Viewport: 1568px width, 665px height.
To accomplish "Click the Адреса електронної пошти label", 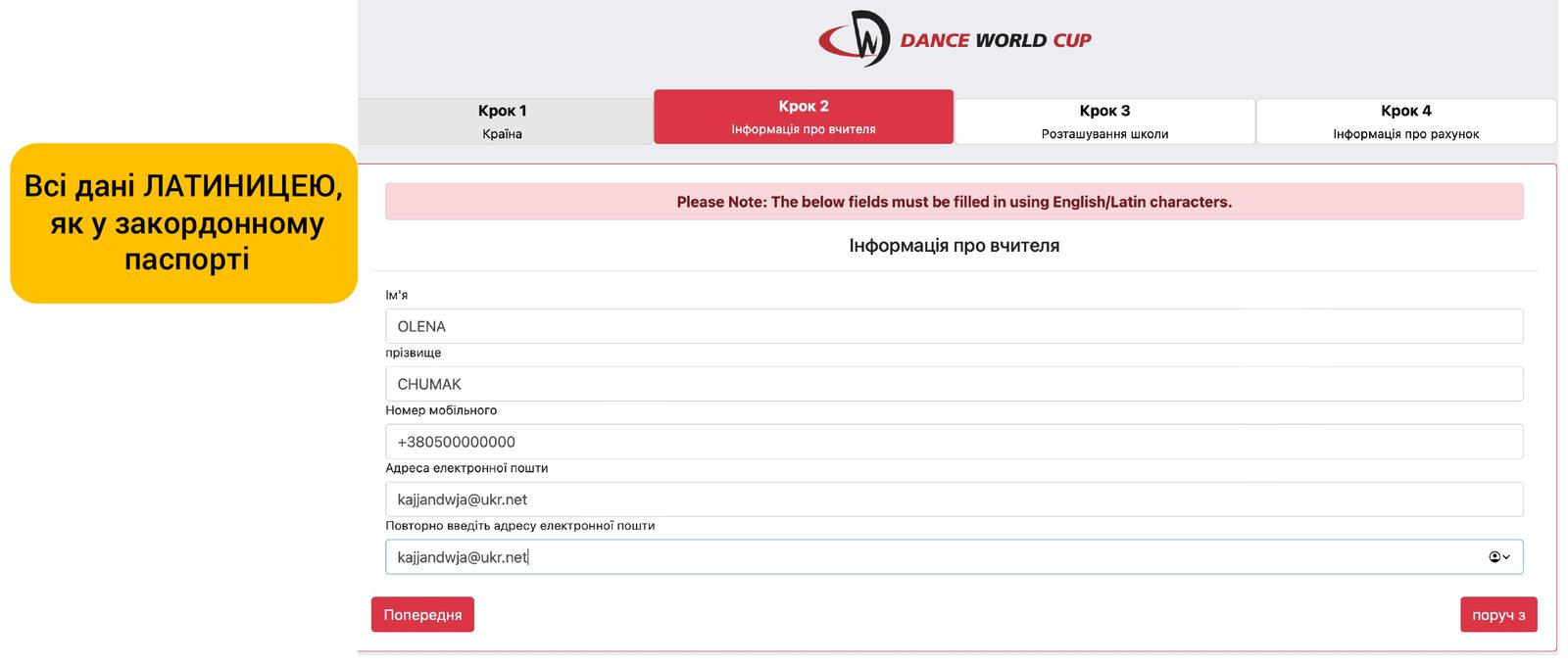I will [x=466, y=468].
